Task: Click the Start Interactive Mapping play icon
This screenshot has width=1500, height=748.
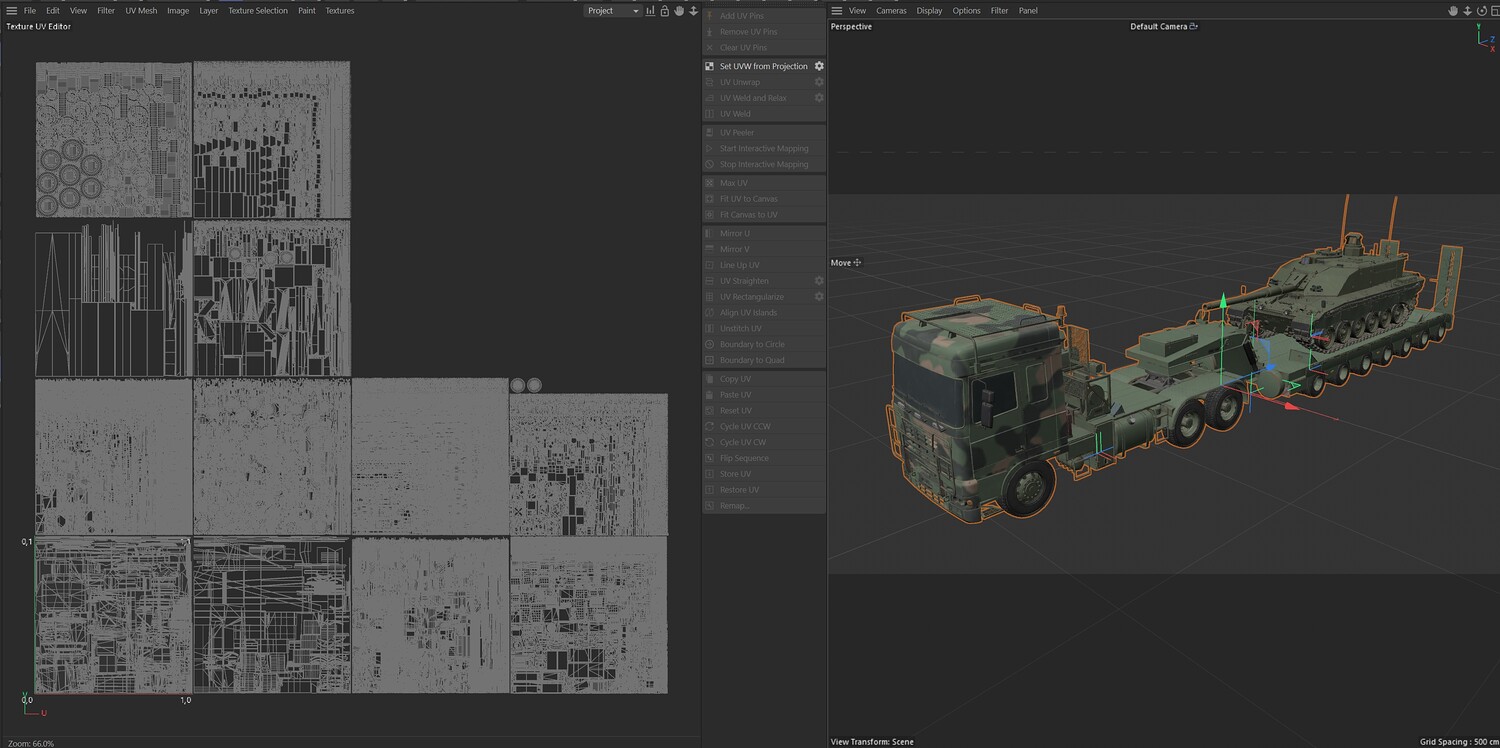Action: (x=710, y=149)
